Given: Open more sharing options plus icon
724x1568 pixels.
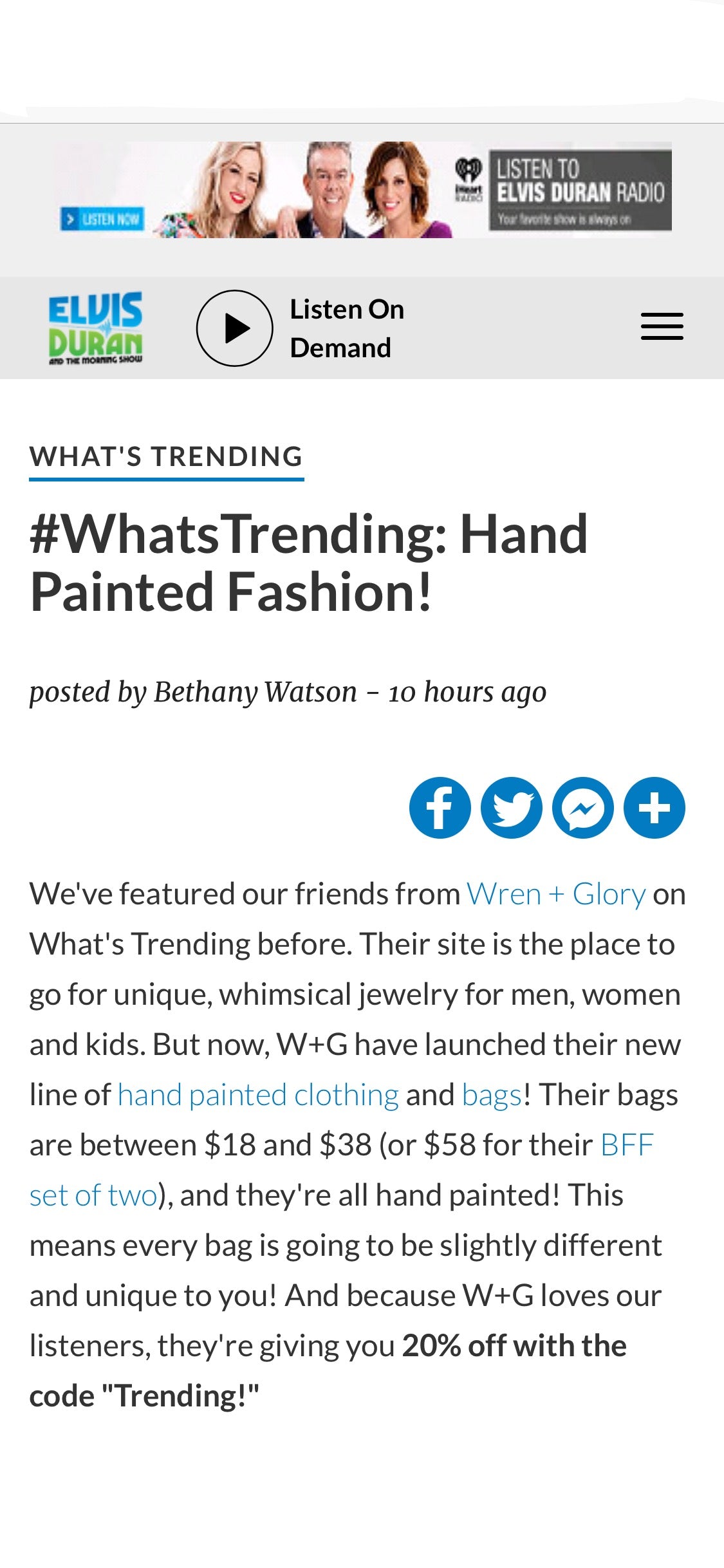Looking at the screenshot, I should (654, 808).
